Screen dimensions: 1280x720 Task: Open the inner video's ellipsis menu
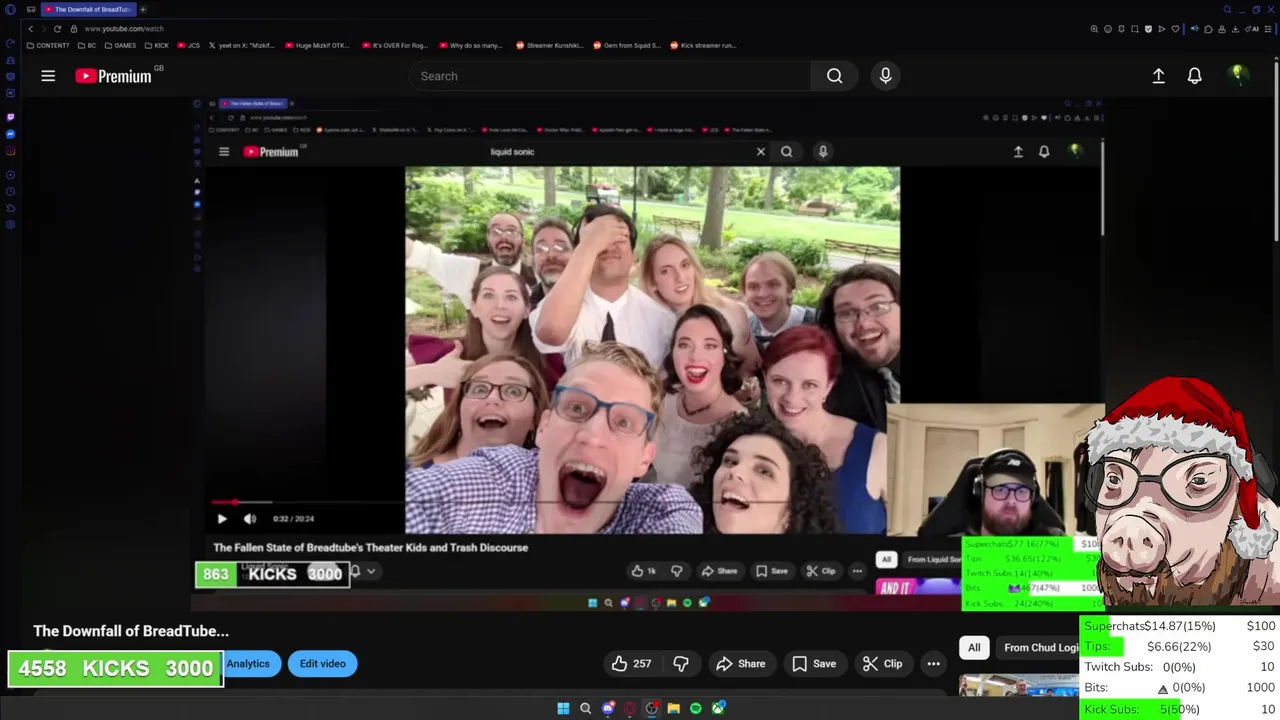[x=857, y=571]
